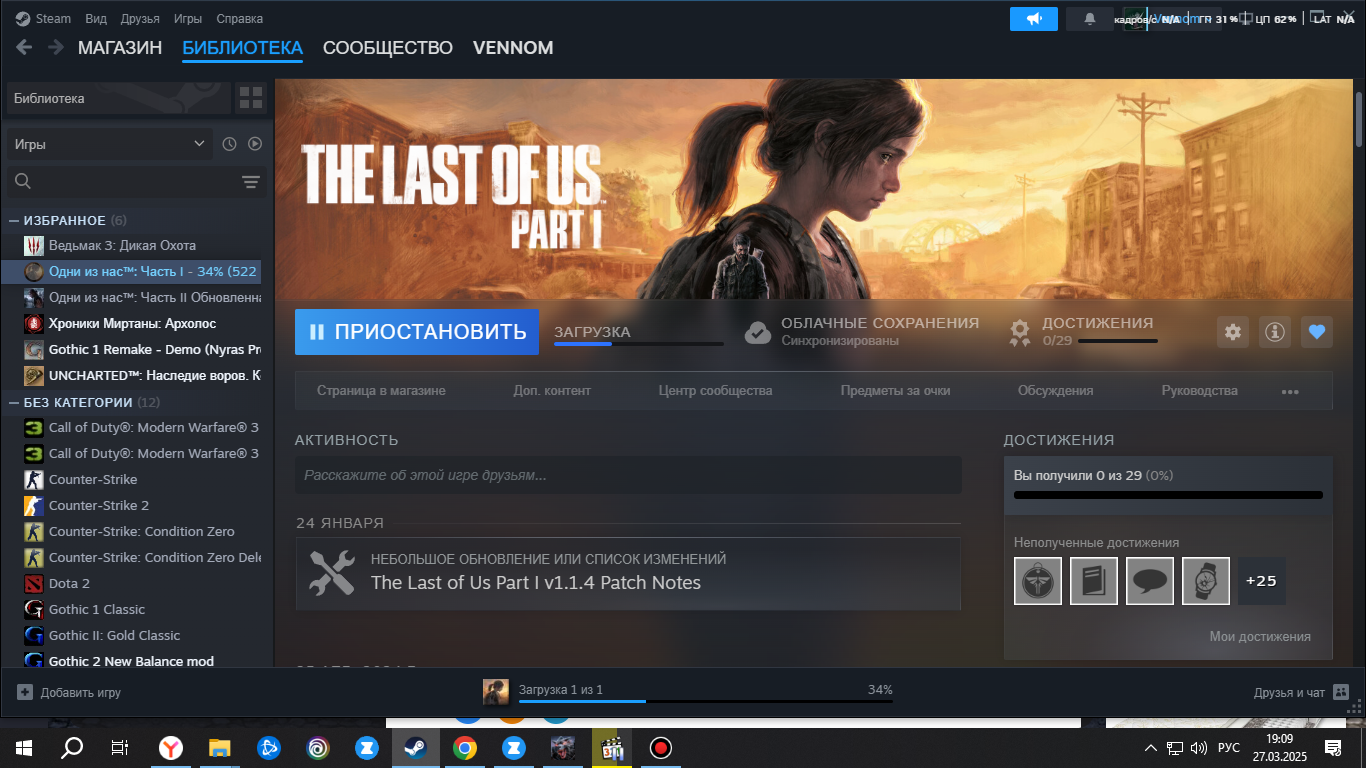Switch to the СООБЩЕСТВО tab
1366x768 pixels.
(x=388, y=47)
